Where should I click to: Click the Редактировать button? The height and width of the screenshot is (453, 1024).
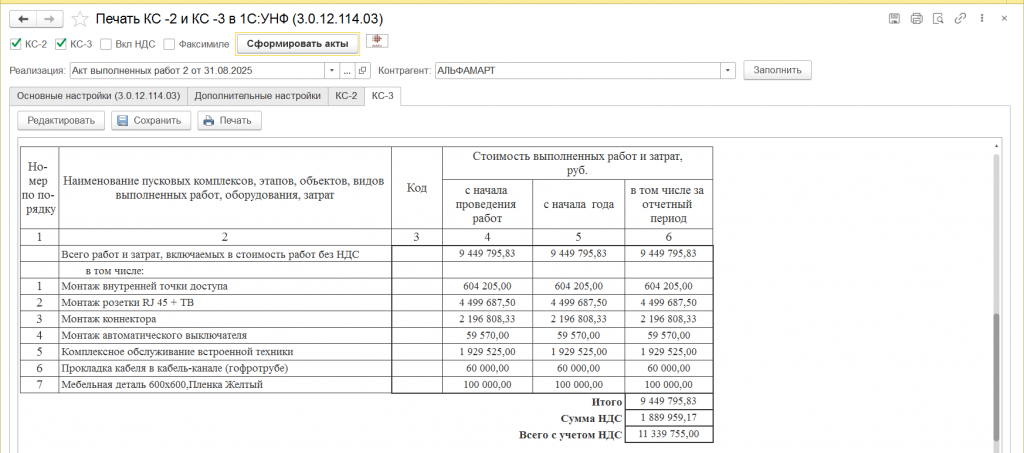pos(61,121)
